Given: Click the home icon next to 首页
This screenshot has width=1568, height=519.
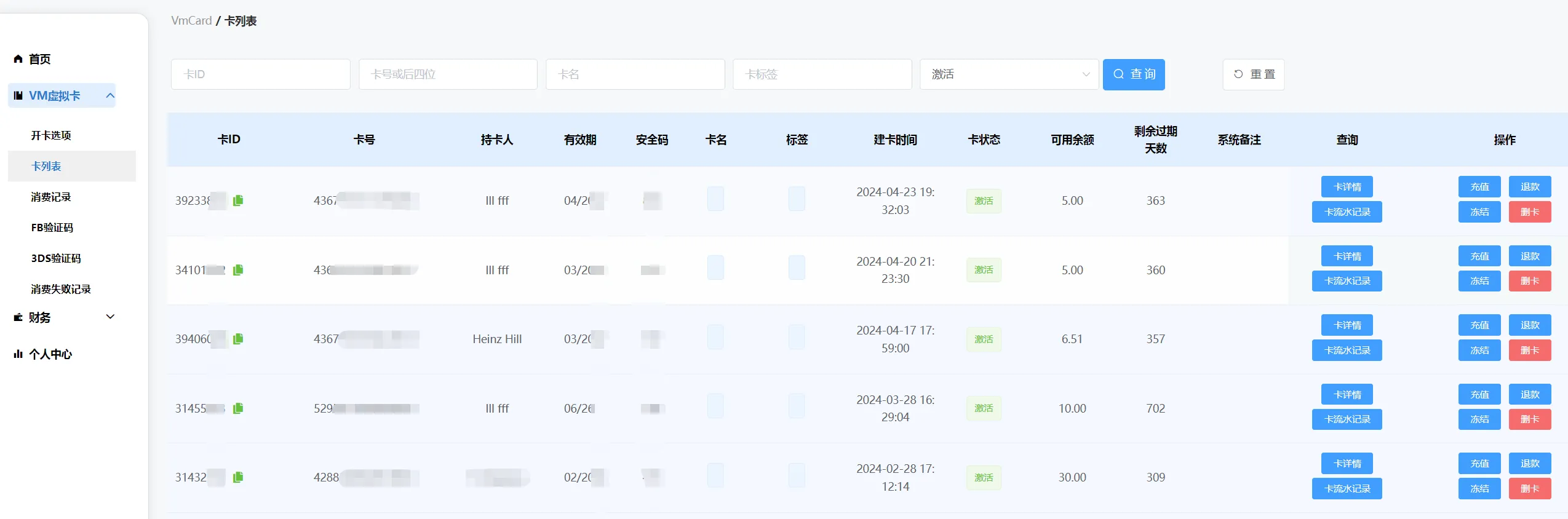Looking at the screenshot, I should point(18,59).
